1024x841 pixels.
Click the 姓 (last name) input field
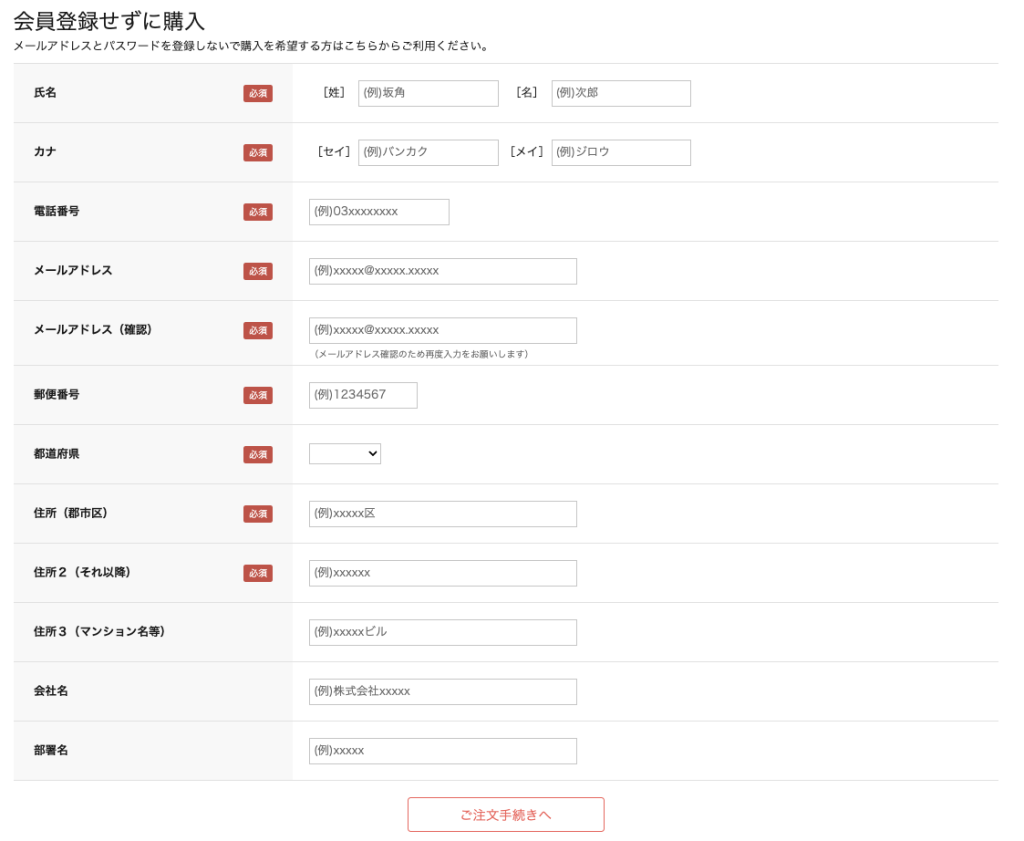click(428, 93)
